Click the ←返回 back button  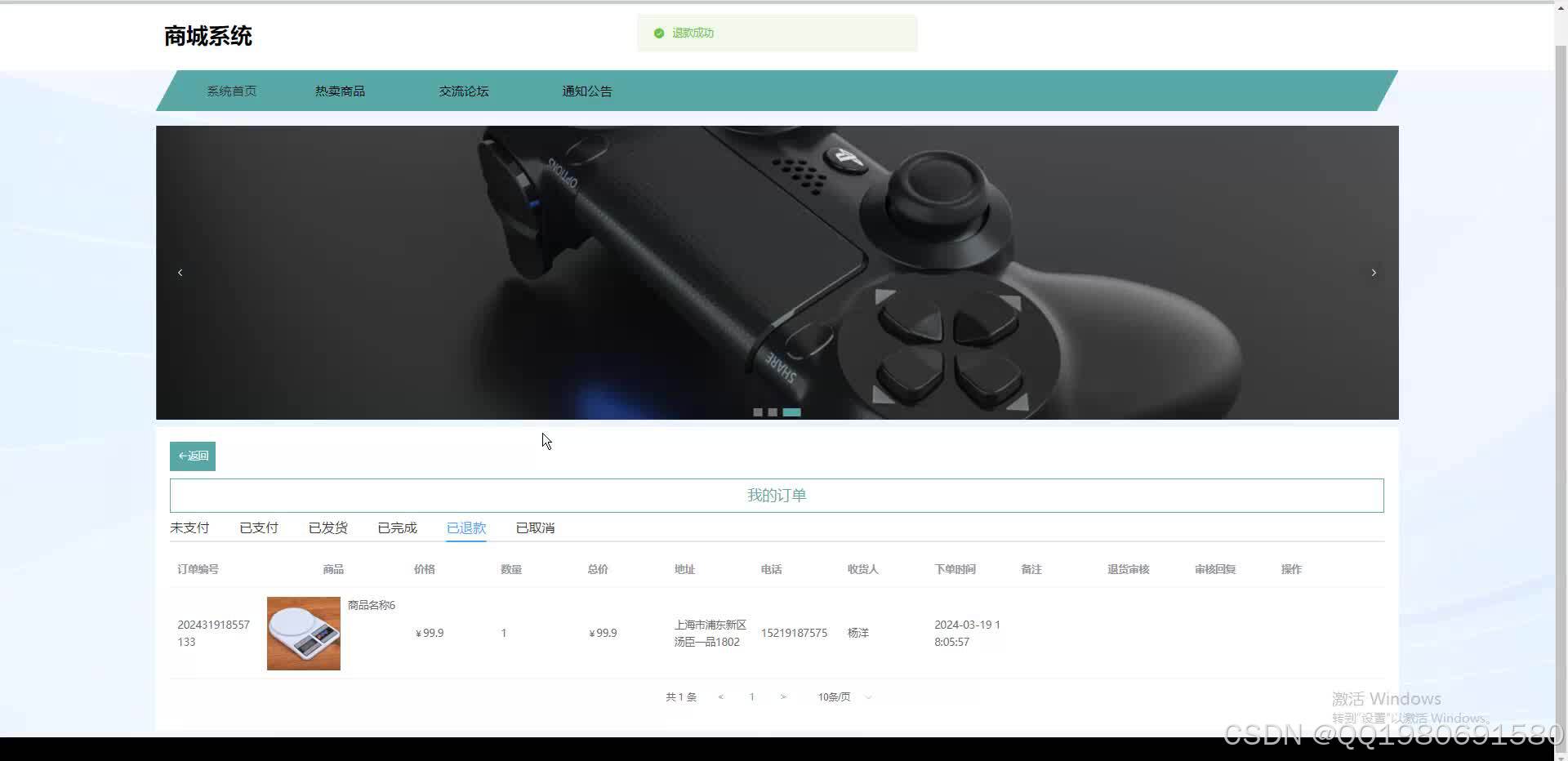193,456
